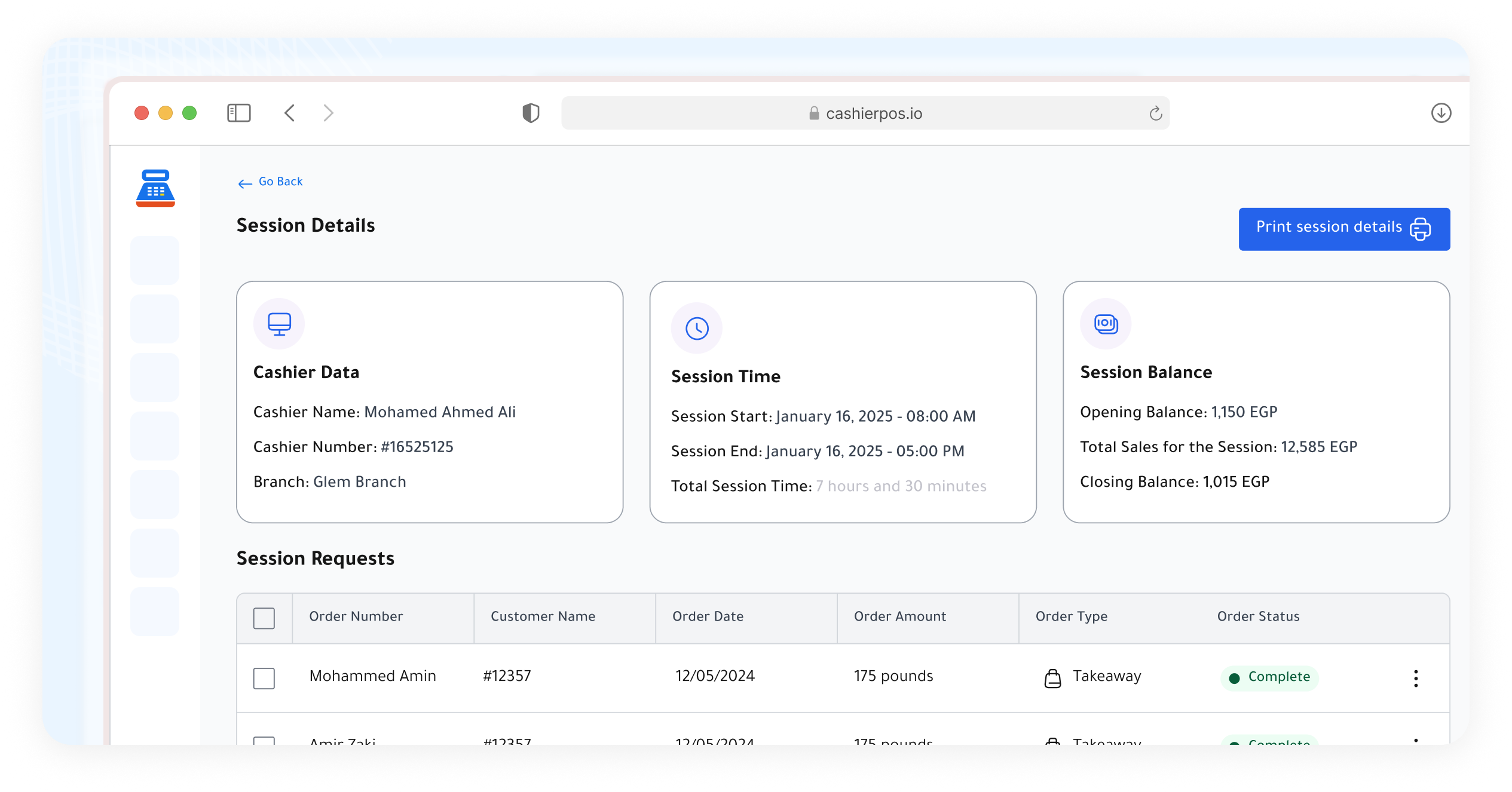Click Takeaway text in Mohammed Amin row

1107,676
